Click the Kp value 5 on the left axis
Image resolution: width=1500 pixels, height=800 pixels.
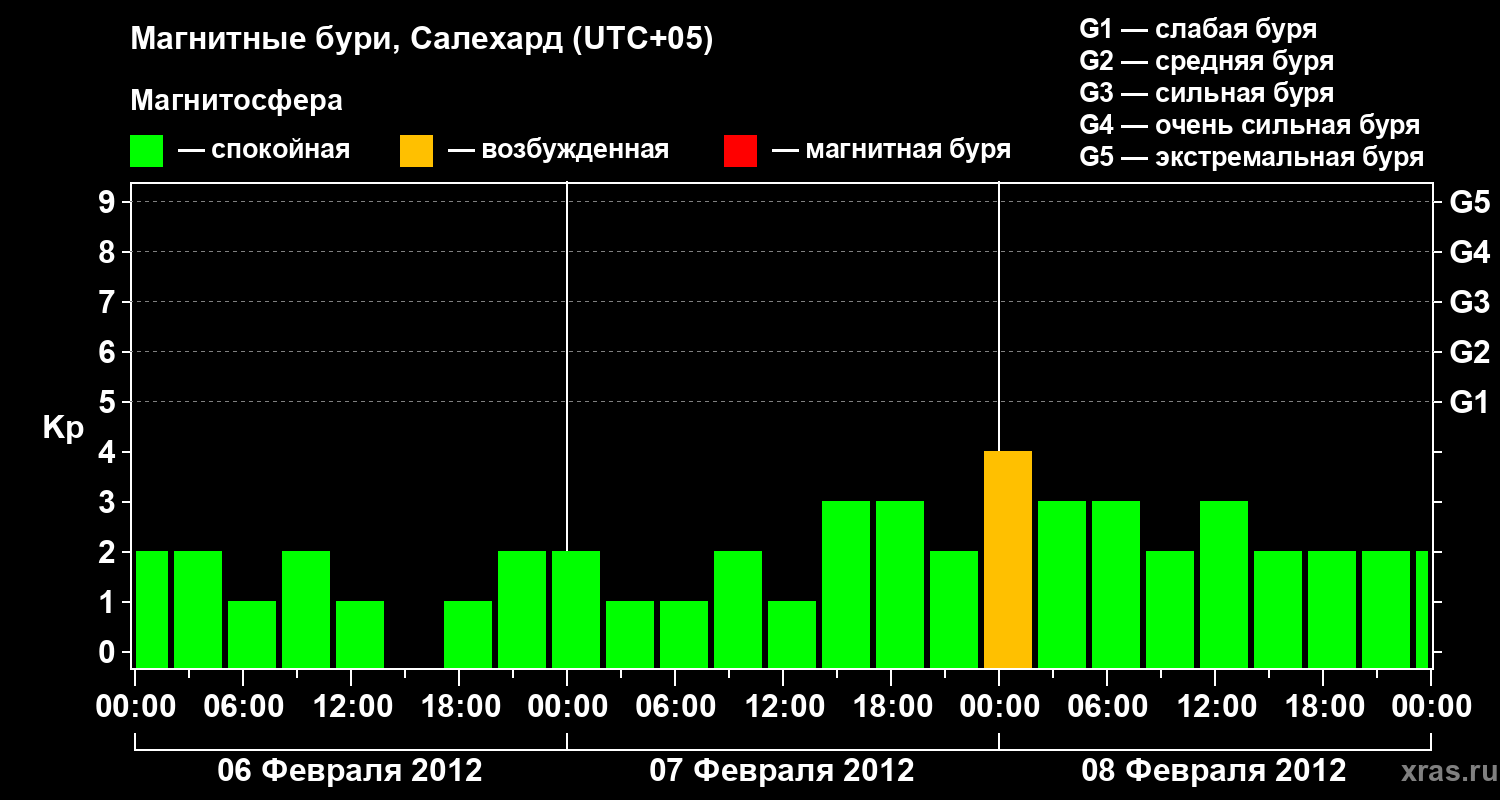109,402
